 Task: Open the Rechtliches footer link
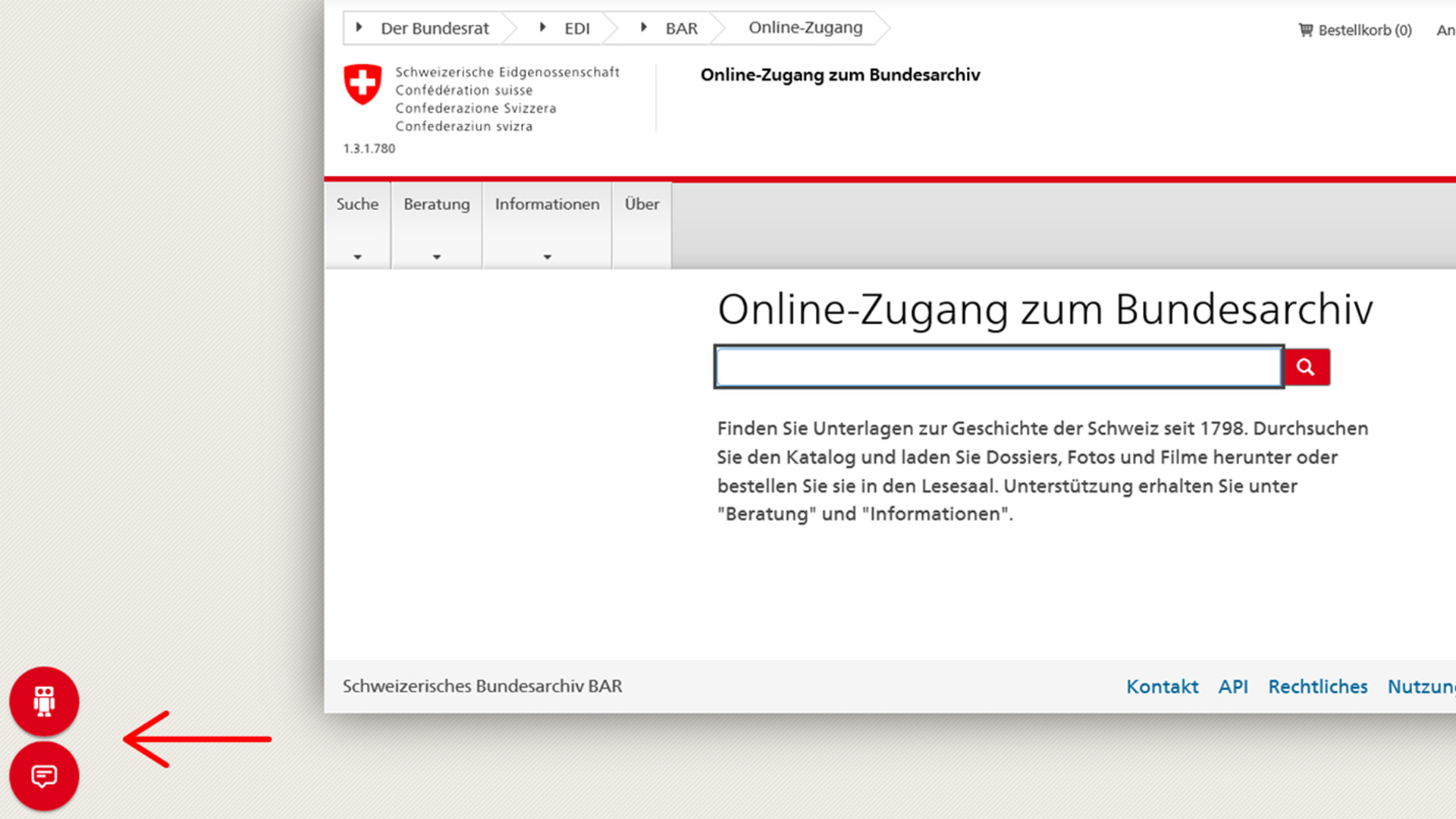(x=1318, y=686)
